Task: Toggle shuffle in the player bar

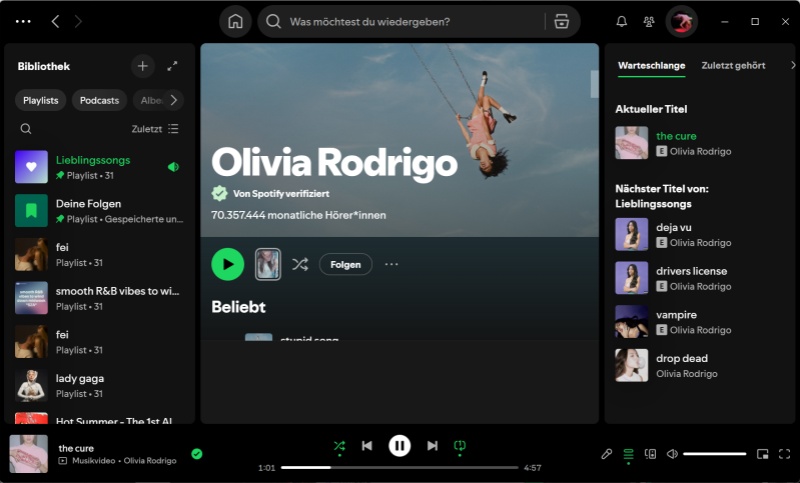Action: coord(339,446)
